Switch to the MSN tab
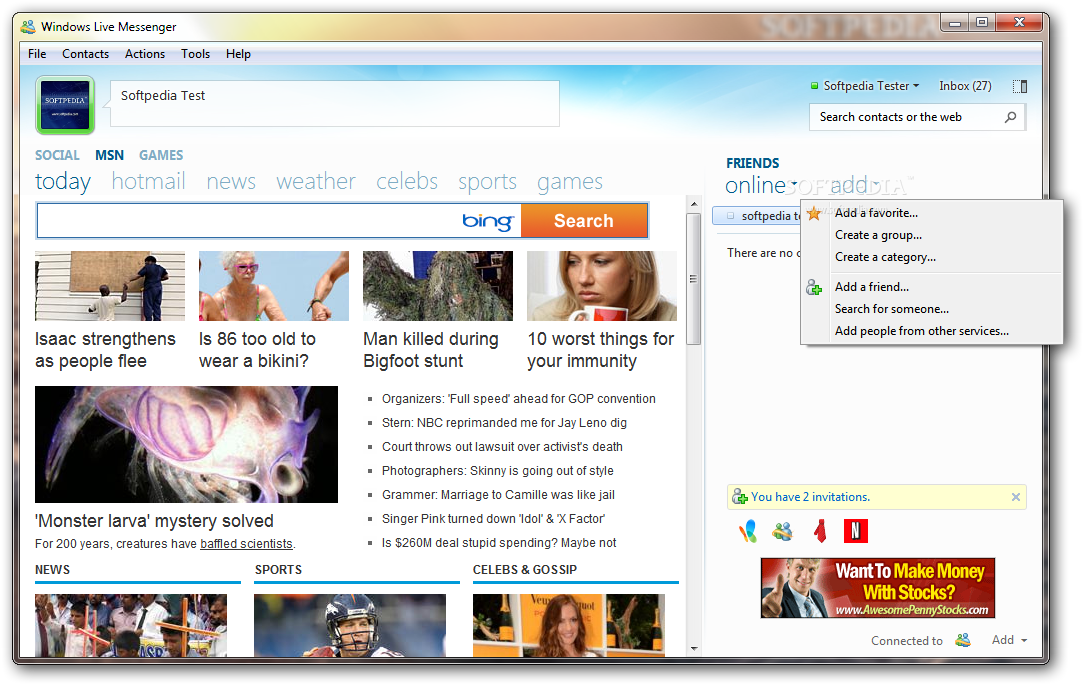Screen dimensions: 1084x685 click(x=109, y=156)
